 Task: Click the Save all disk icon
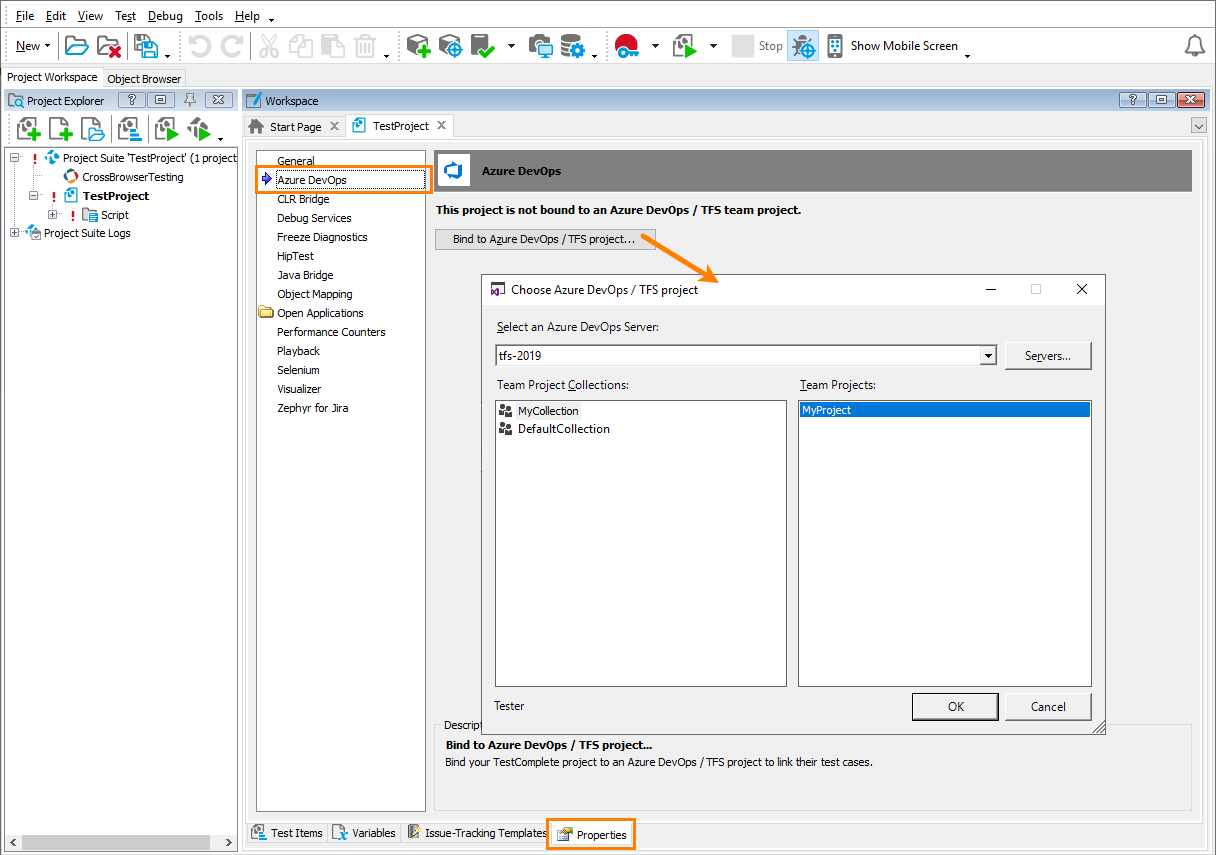[x=146, y=46]
